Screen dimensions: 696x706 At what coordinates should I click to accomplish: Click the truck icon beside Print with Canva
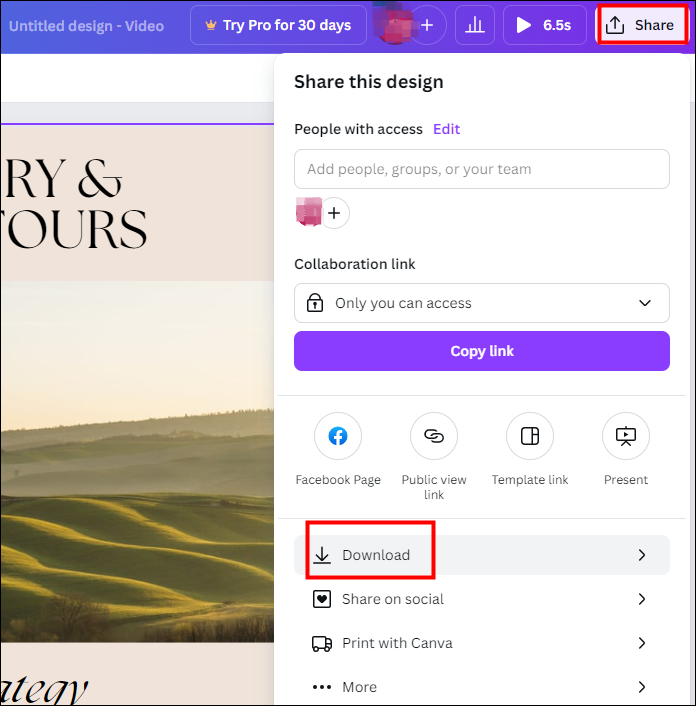tap(321, 643)
